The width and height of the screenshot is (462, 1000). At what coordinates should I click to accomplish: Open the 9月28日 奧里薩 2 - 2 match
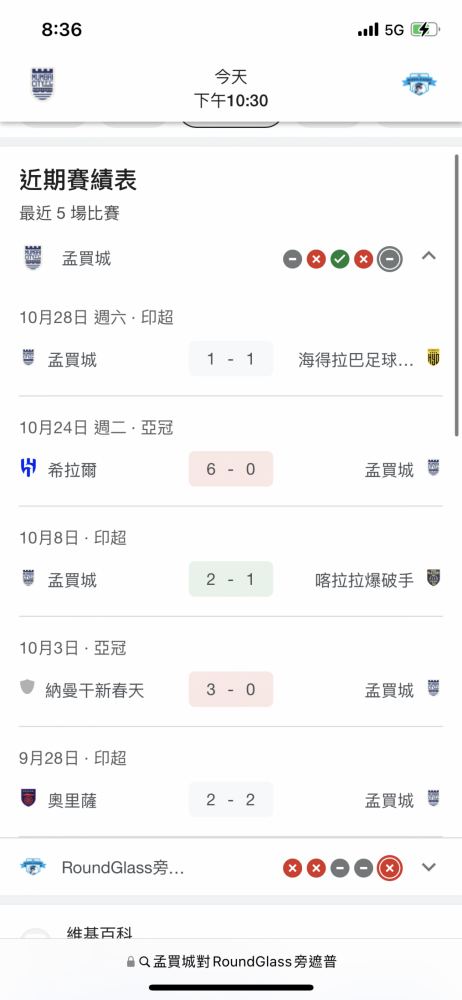[231, 782]
